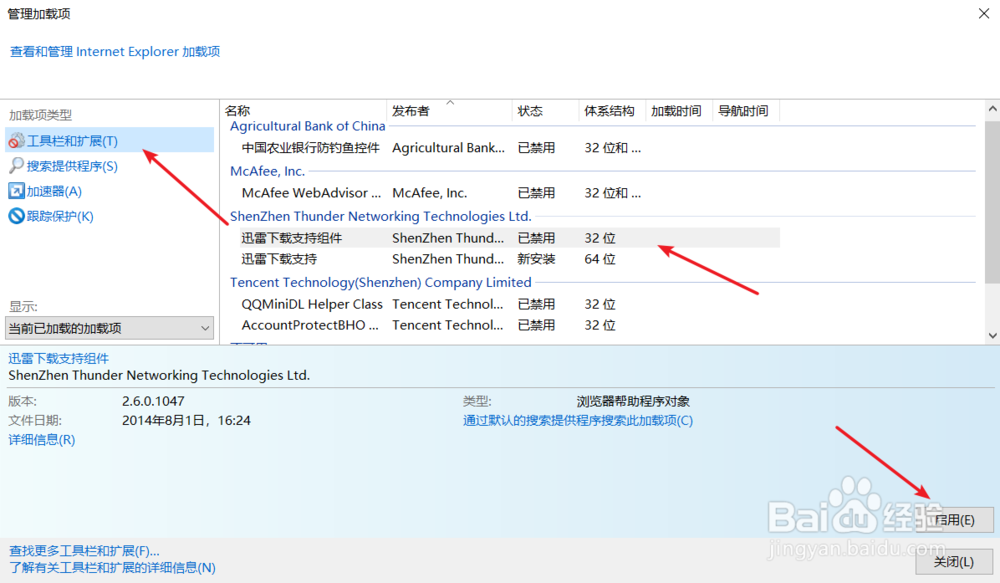
Task: Select 搜索提供程序(S) add-on type
Action: point(72,166)
